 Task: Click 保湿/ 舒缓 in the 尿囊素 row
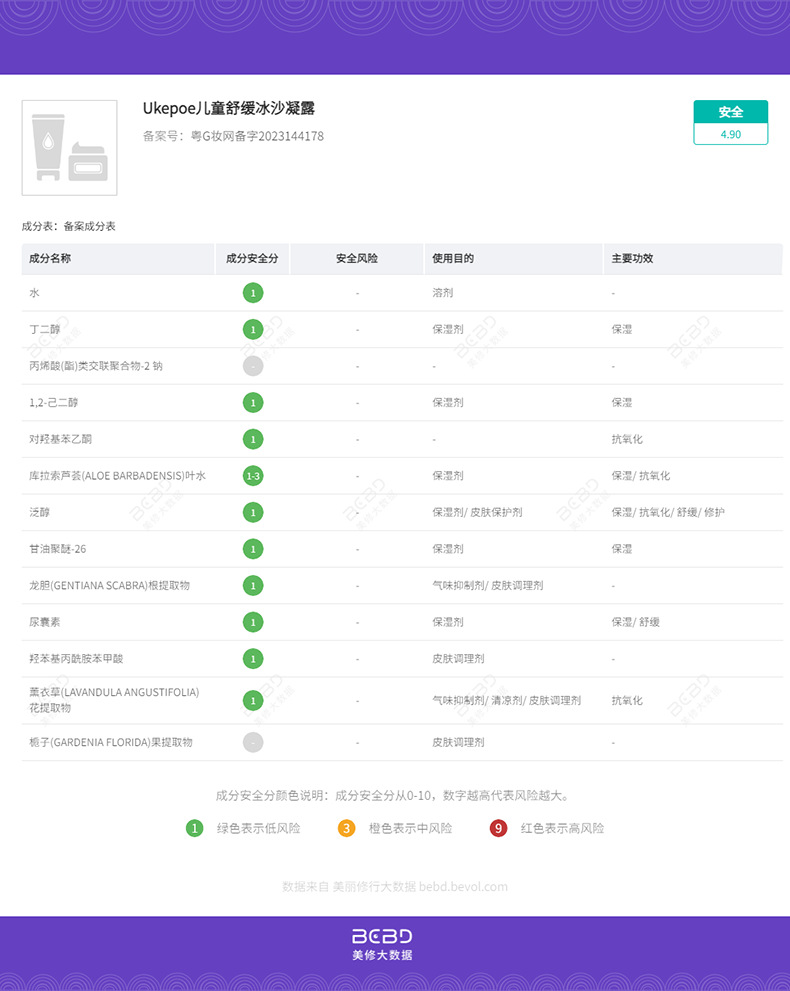636,623
